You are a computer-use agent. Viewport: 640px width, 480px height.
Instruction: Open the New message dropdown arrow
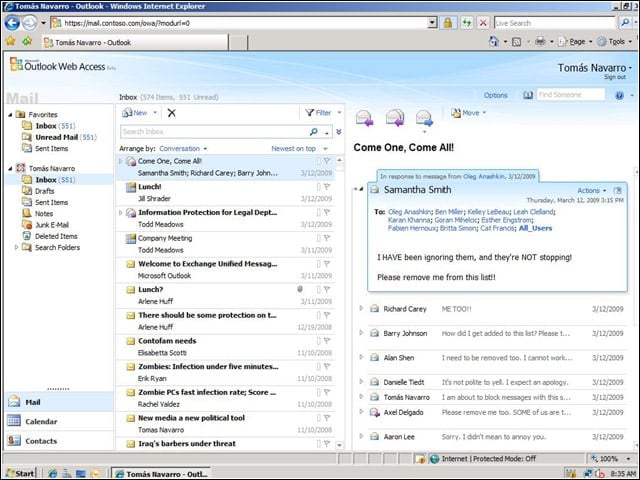(x=155, y=113)
